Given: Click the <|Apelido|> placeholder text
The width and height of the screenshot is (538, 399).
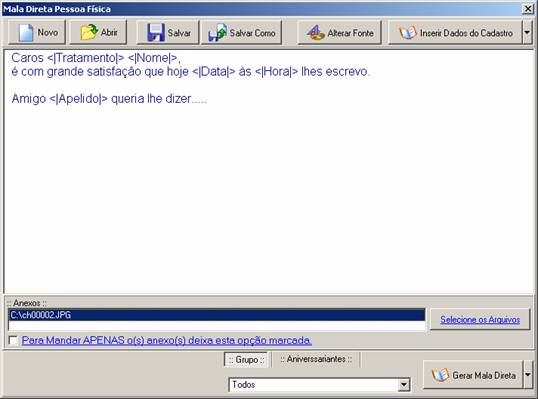Looking at the screenshot, I should pyautogui.click(x=79, y=99).
